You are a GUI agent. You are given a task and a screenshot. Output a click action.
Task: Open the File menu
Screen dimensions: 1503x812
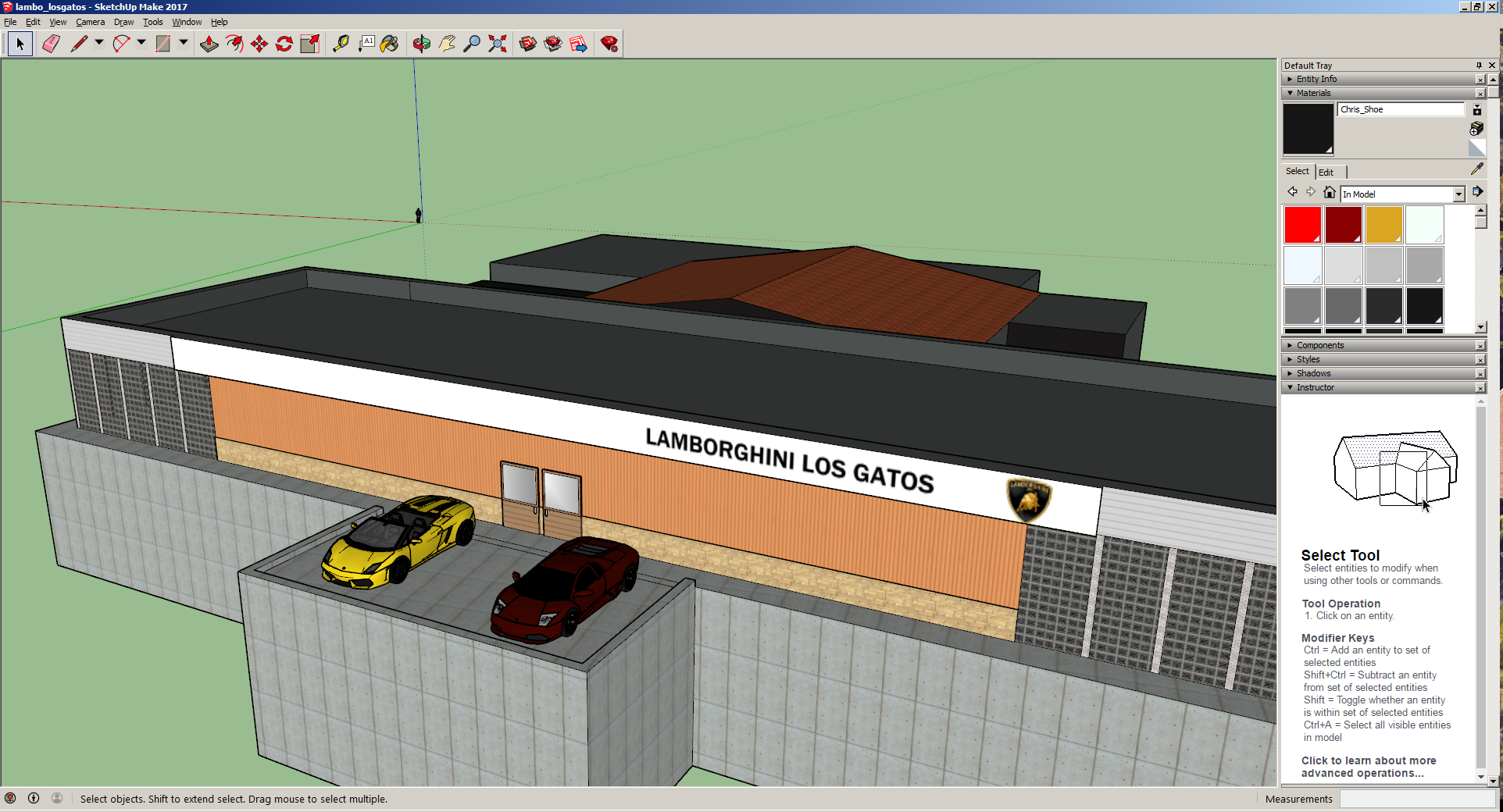pos(10,22)
